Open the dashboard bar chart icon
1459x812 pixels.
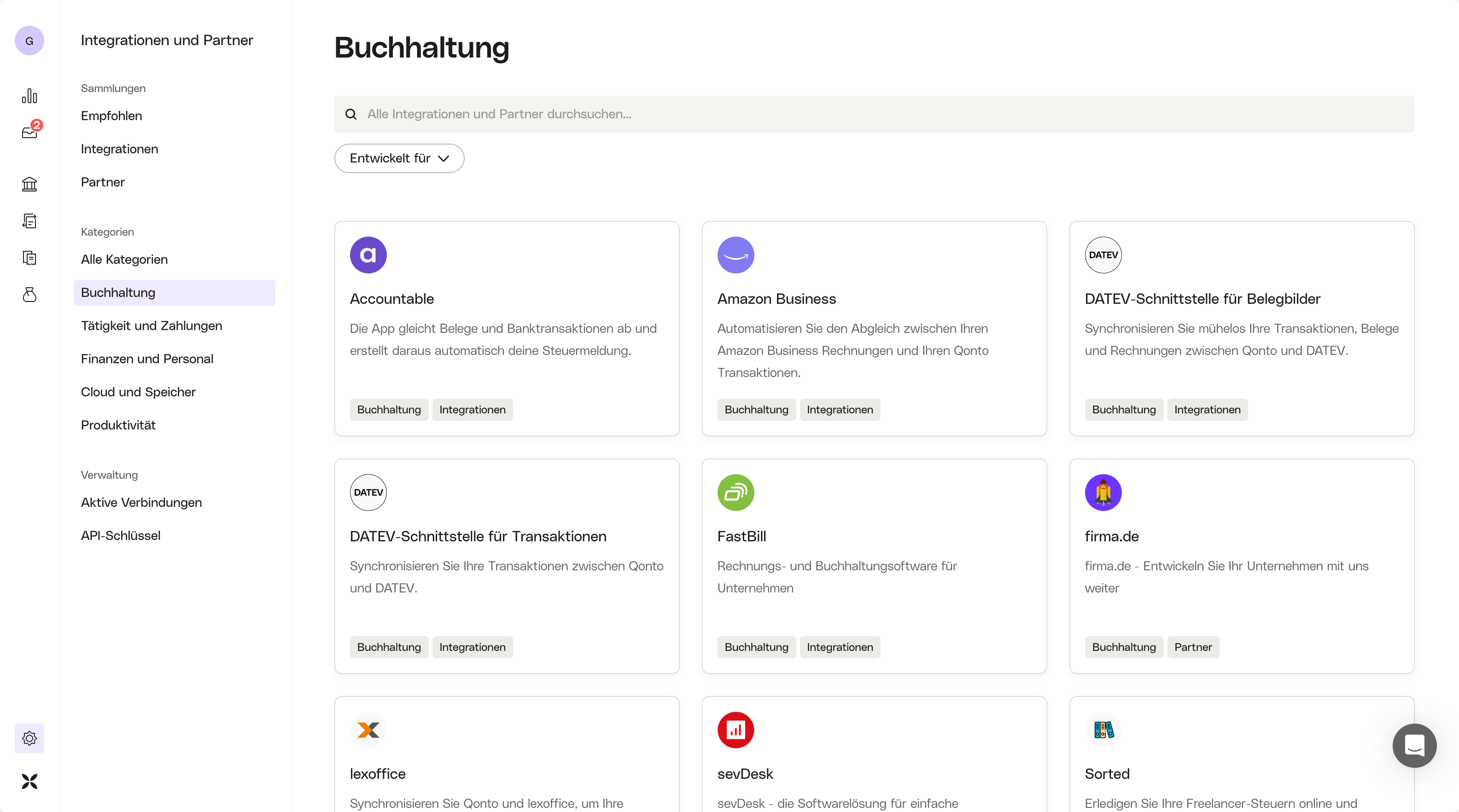(x=29, y=96)
